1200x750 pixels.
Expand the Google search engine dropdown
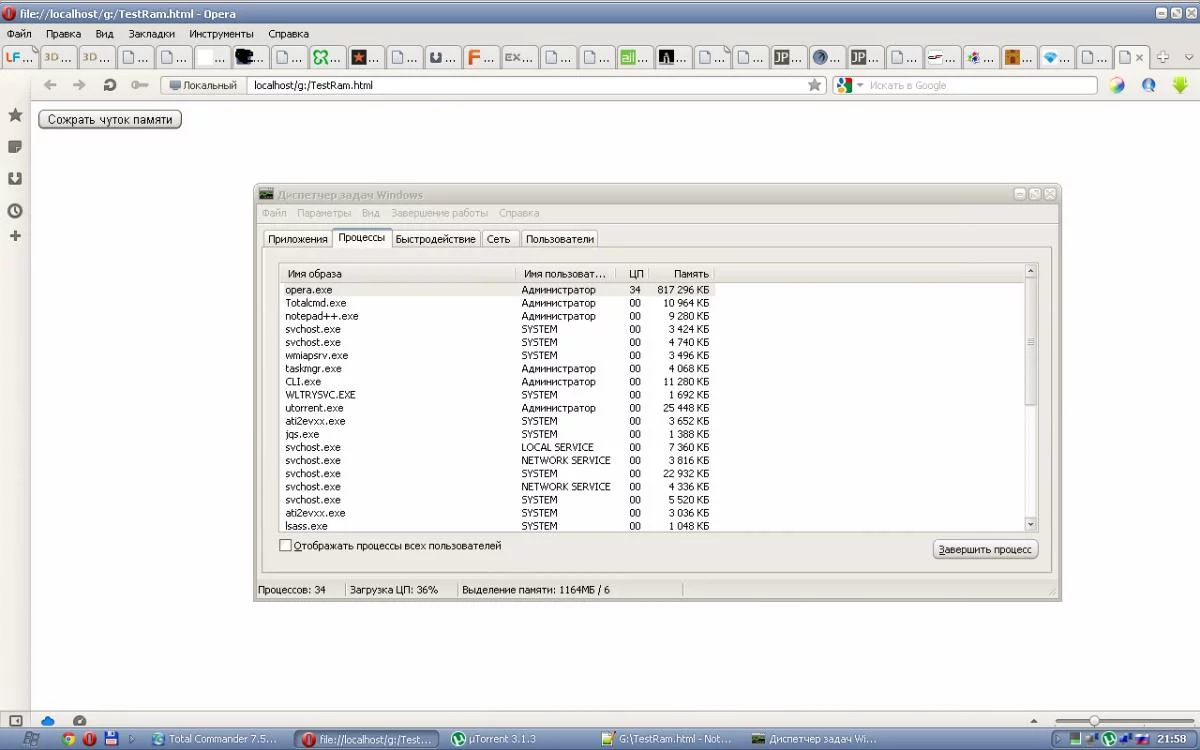point(859,86)
